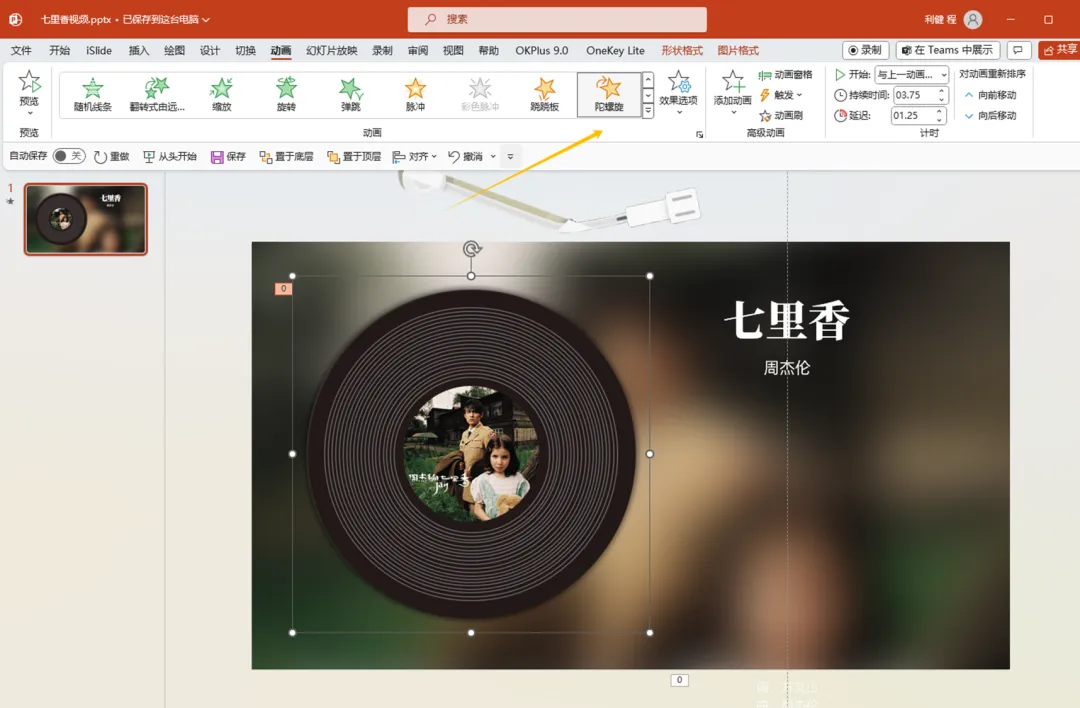Expand the animation gallery more button
The height and width of the screenshot is (708, 1080).
coord(648,110)
